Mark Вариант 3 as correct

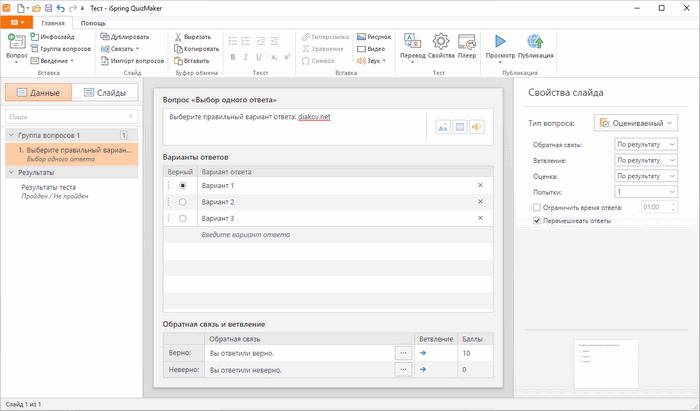point(183,218)
